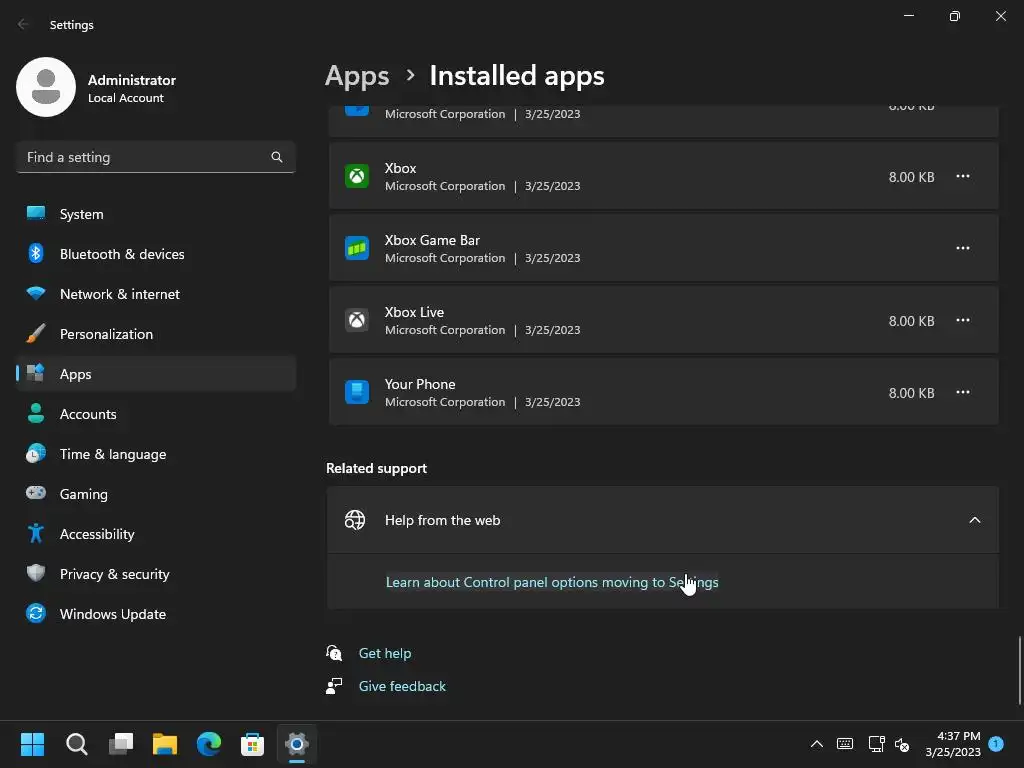Viewport: 1024px width, 768px height.
Task: Click the Your Phone app icon
Action: point(357,393)
